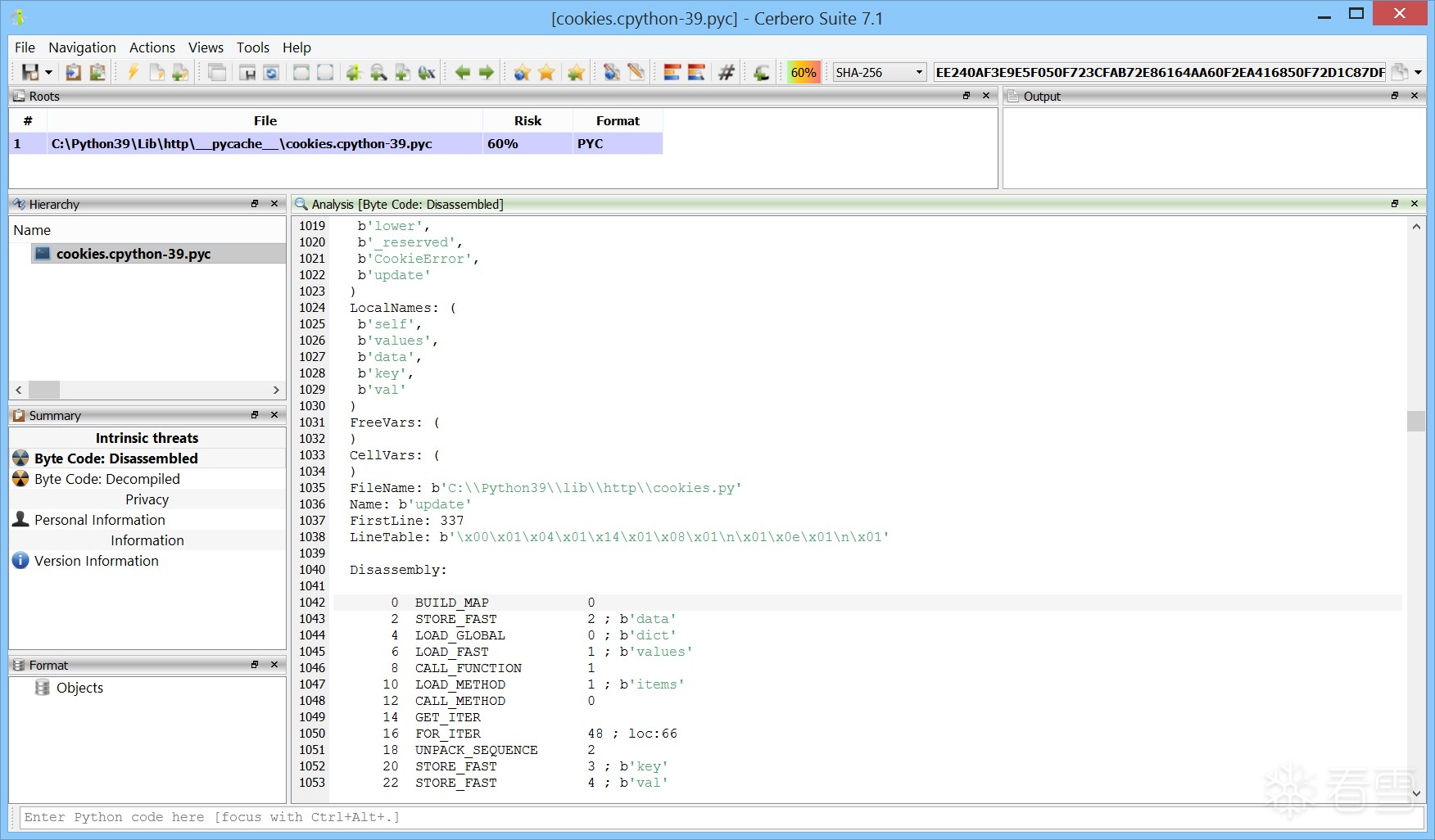
Task: Click the plain orange star icon
Action: tap(546, 72)
